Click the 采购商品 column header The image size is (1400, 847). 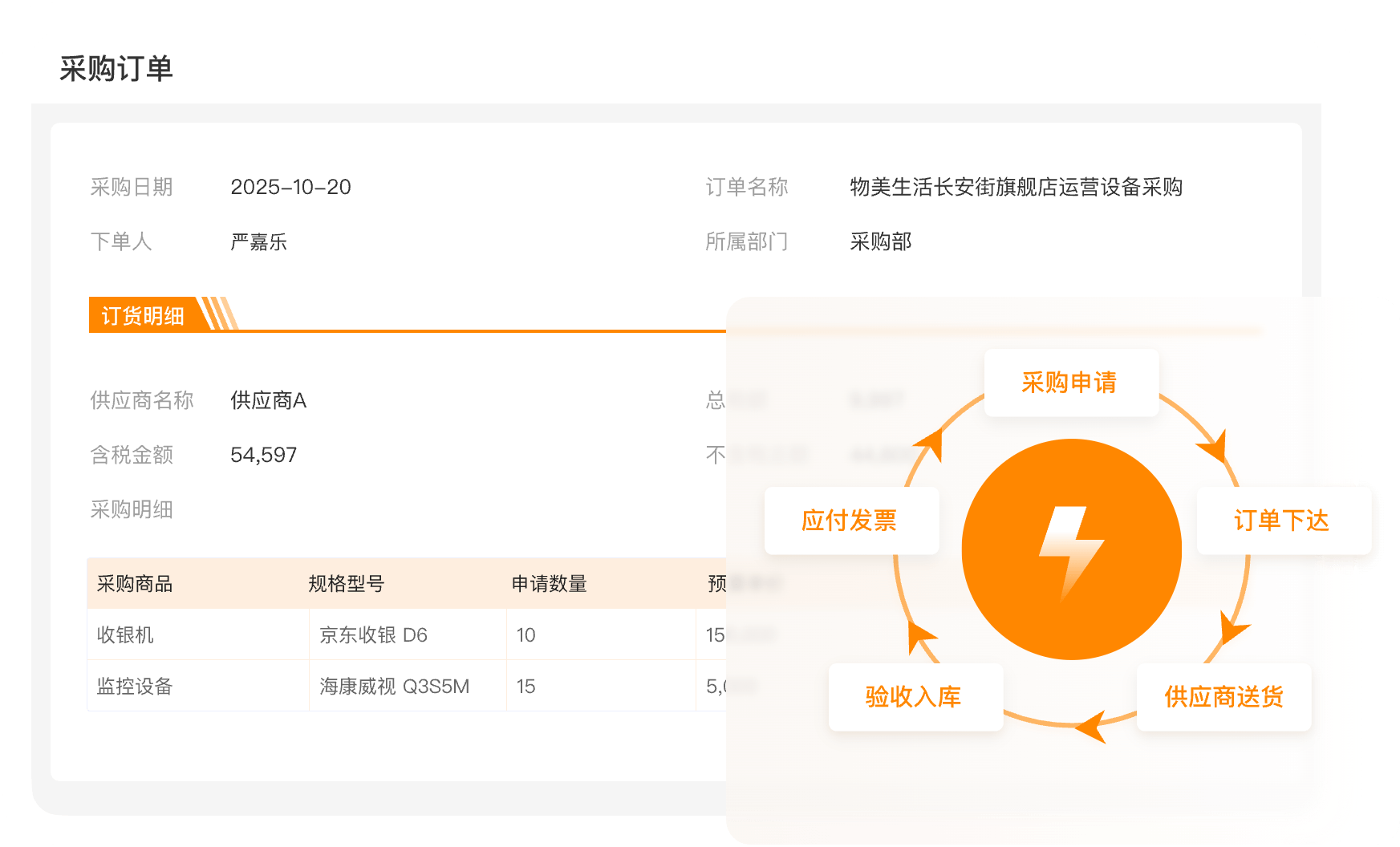(x=135, y=583)
